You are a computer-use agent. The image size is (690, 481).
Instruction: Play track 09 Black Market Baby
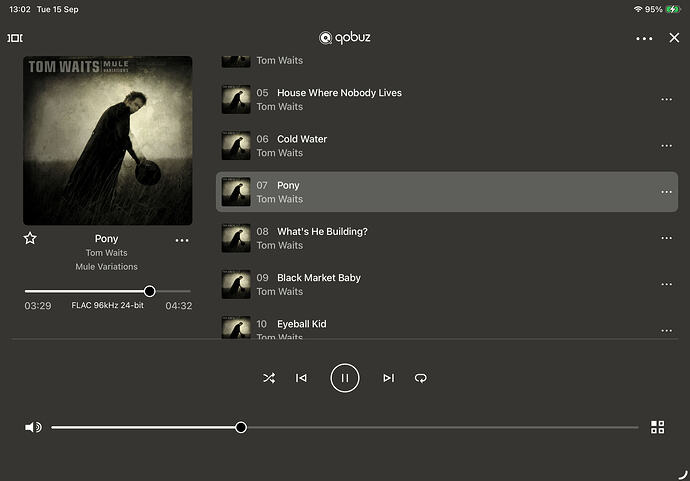coord(447,284)
